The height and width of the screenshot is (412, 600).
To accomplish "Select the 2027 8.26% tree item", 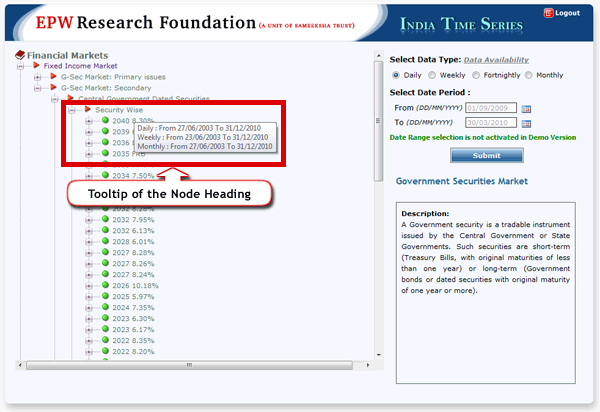I will 133,264.
